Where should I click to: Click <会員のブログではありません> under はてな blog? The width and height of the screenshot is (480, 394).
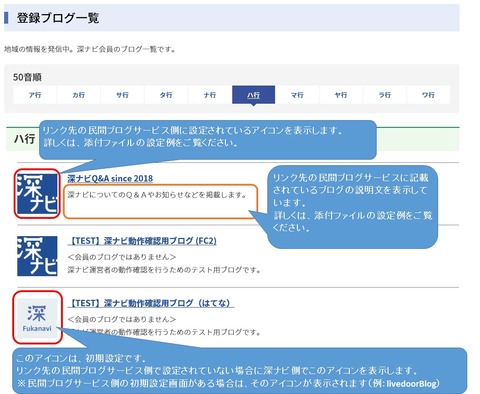122,319
